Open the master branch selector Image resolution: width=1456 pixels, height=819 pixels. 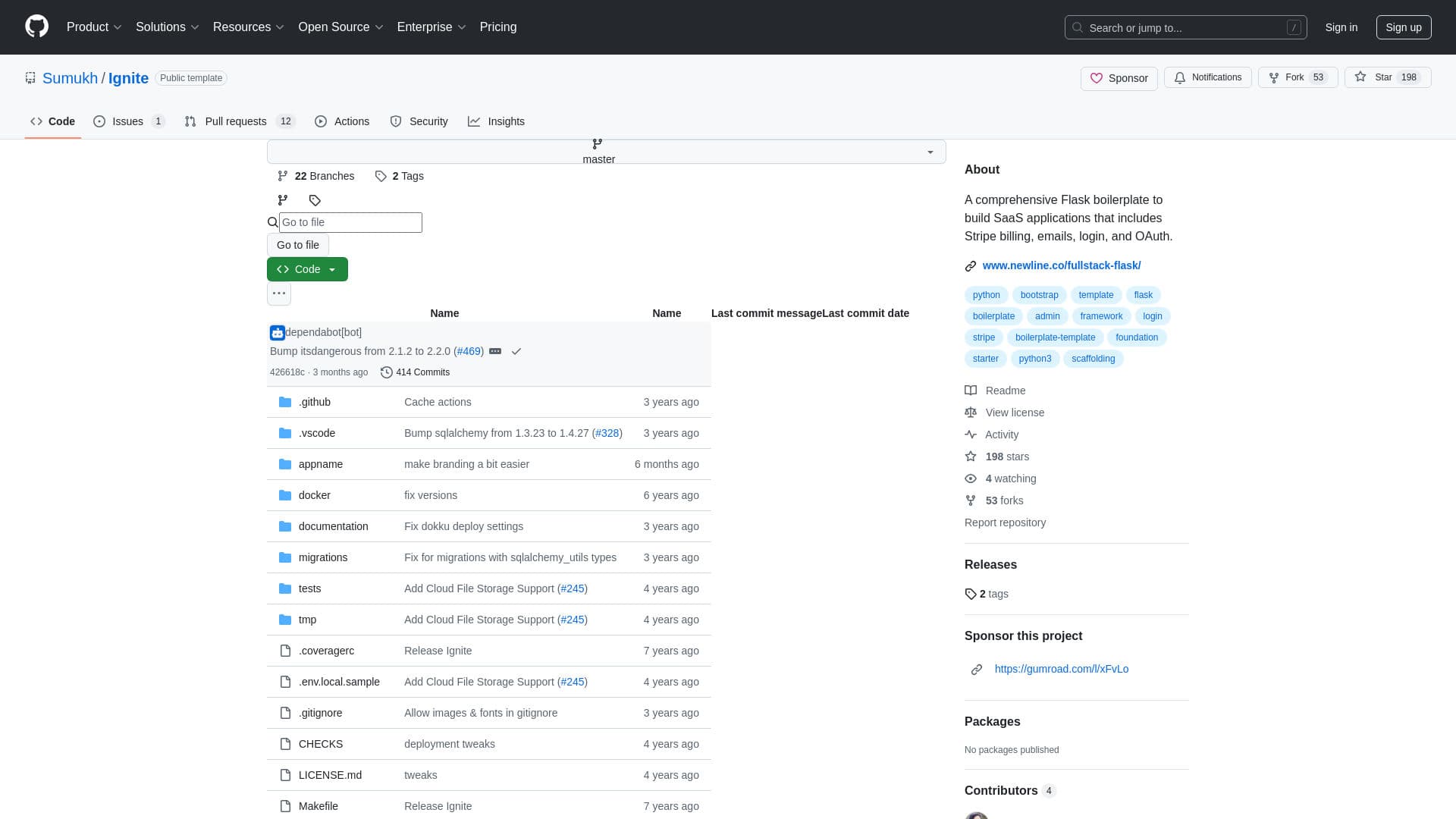(607, 152)
